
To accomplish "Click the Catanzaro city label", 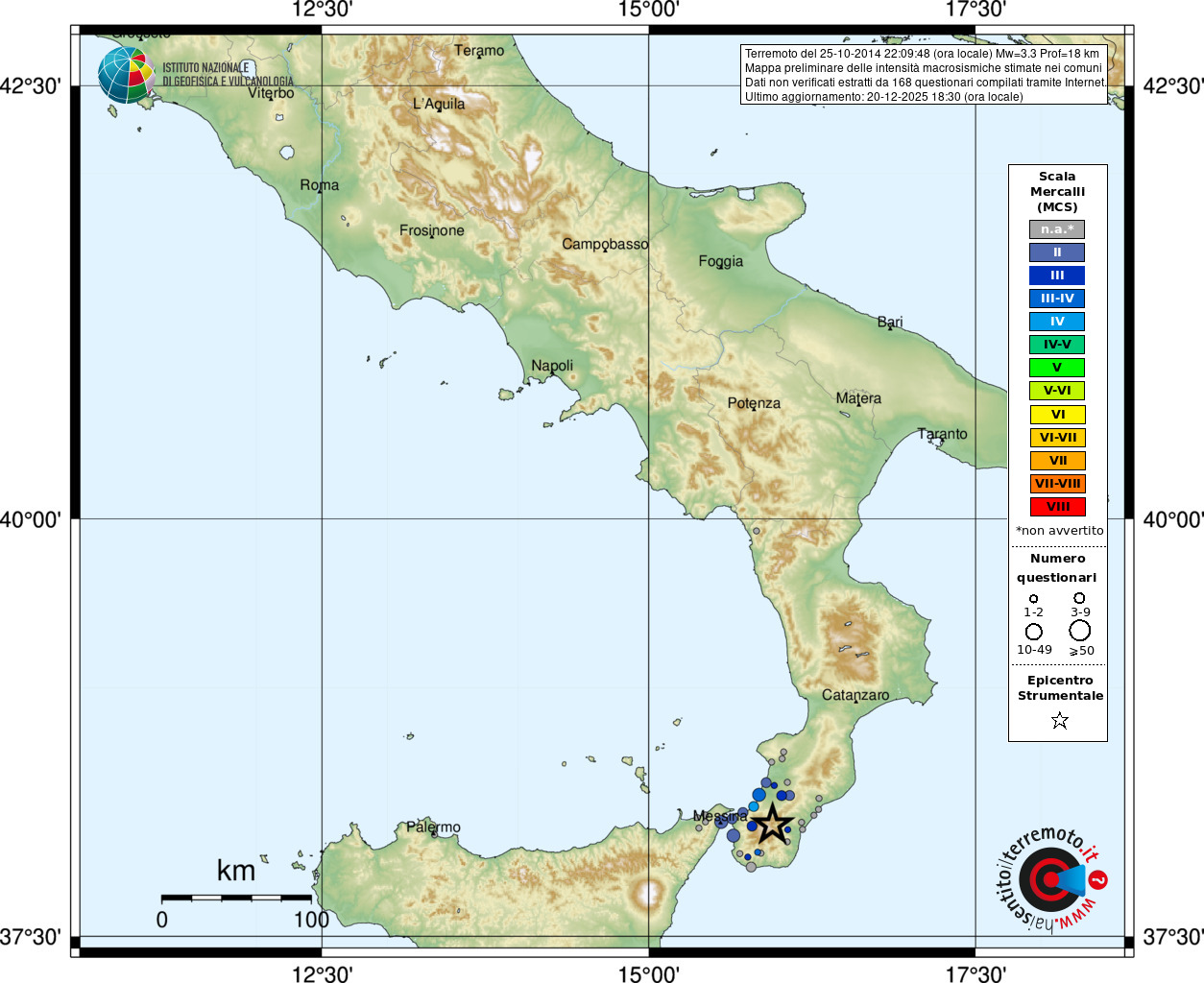I will click(855, 695).
